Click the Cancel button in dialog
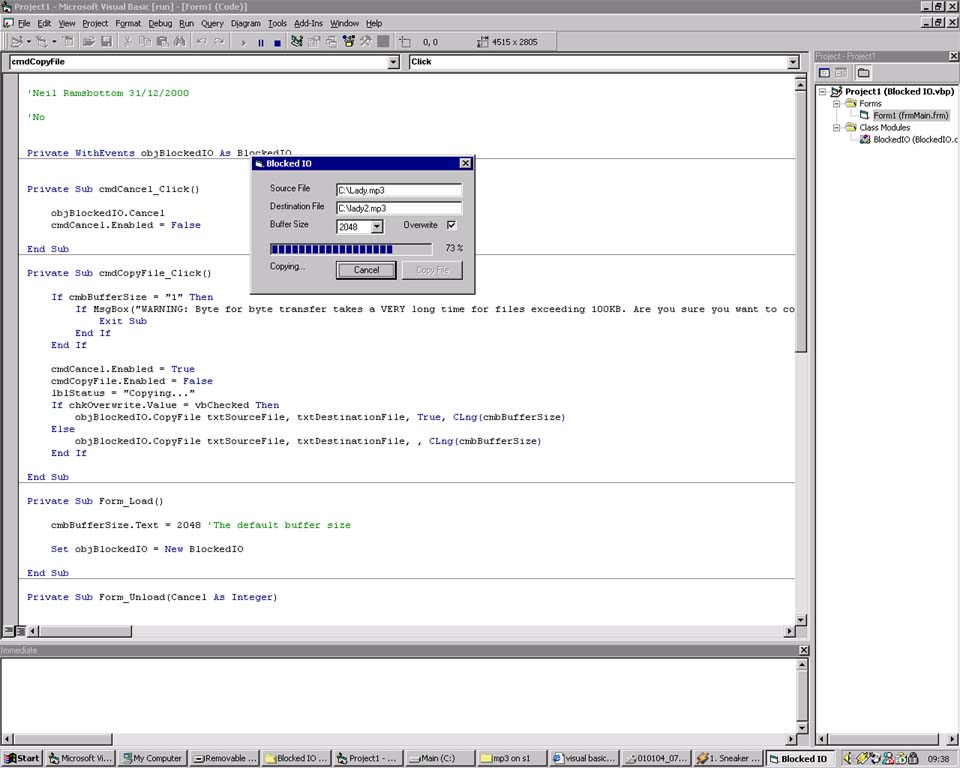This screenshot has width=960, height=768. (366, 270)
